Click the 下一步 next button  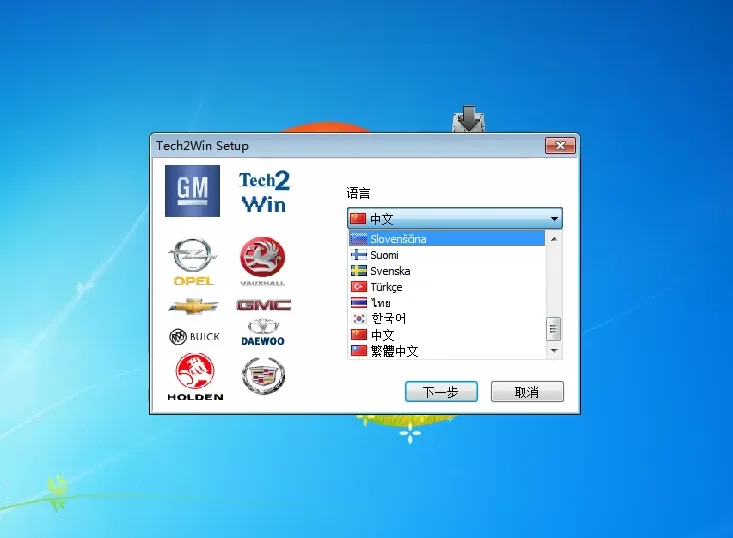pyautogui.click(x=441, y=392)
